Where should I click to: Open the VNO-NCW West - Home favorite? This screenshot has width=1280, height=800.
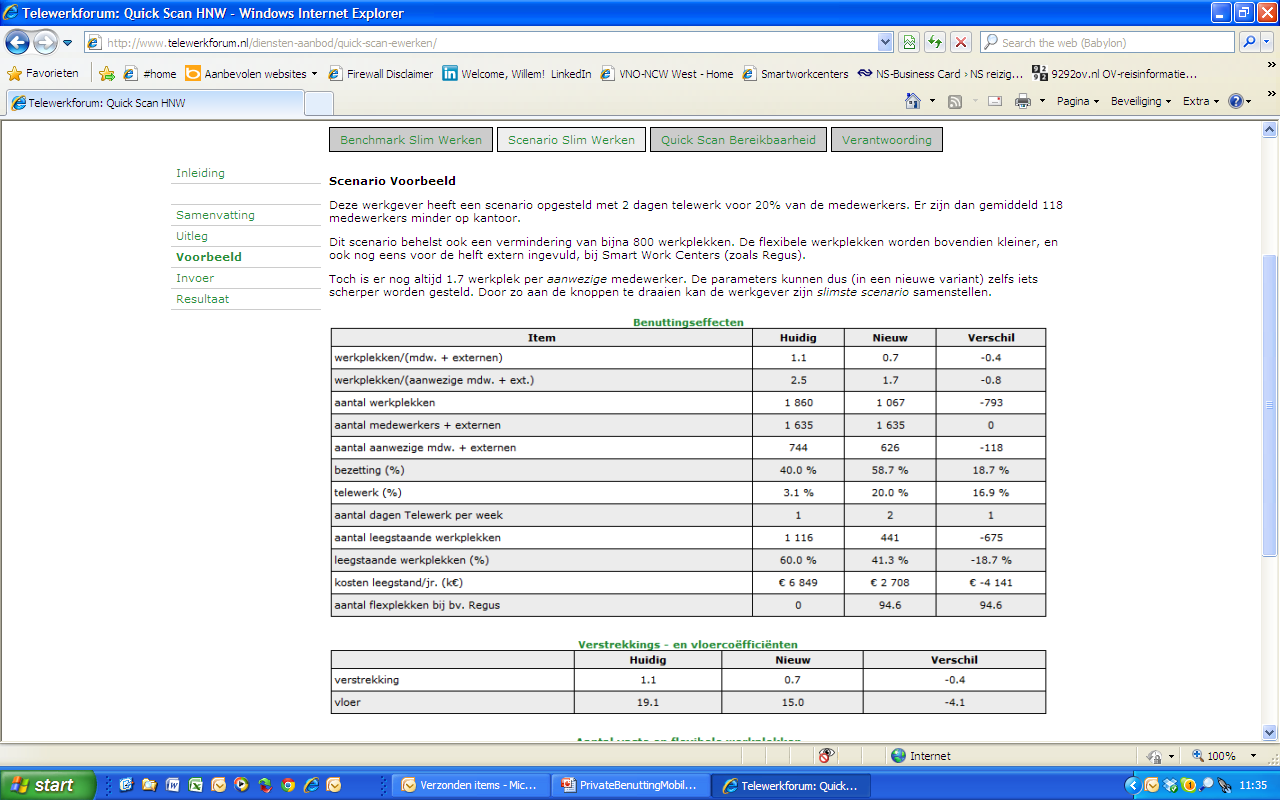666,73
